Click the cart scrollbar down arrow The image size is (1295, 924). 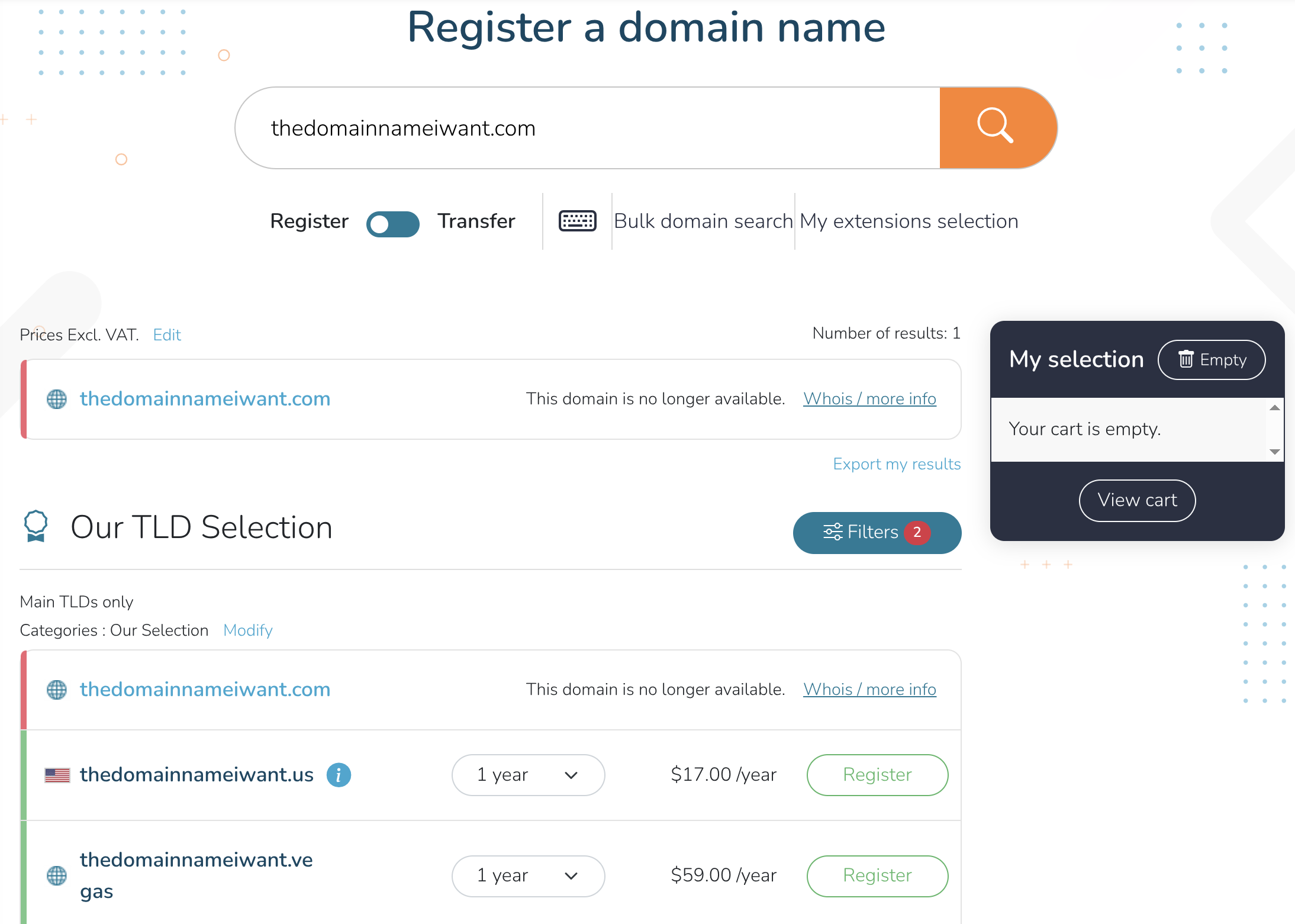[1275, 452]
